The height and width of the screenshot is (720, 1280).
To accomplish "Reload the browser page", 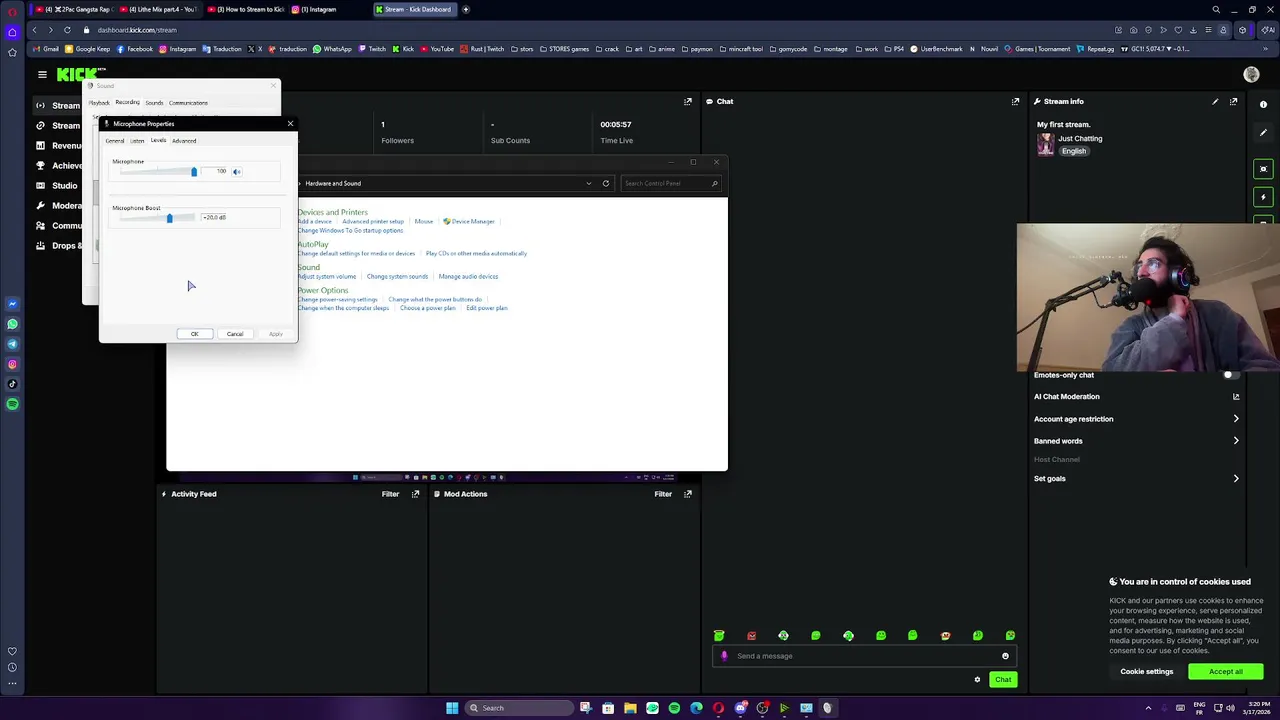I will (x=67, y=30).
